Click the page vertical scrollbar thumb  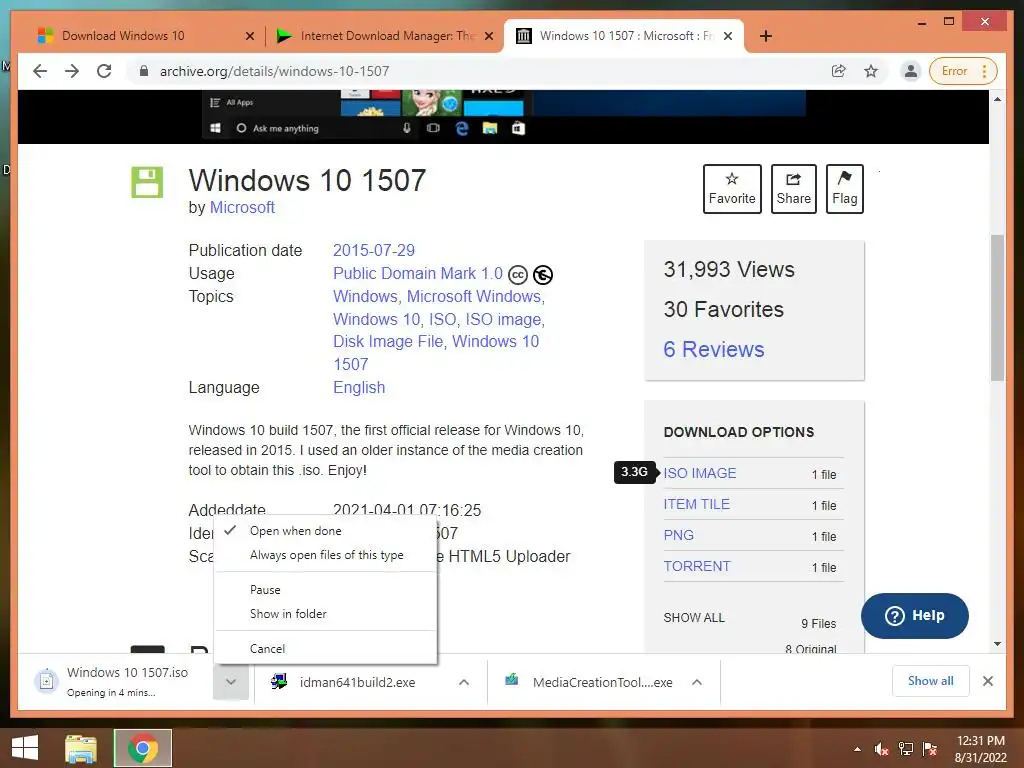point(997,307)
